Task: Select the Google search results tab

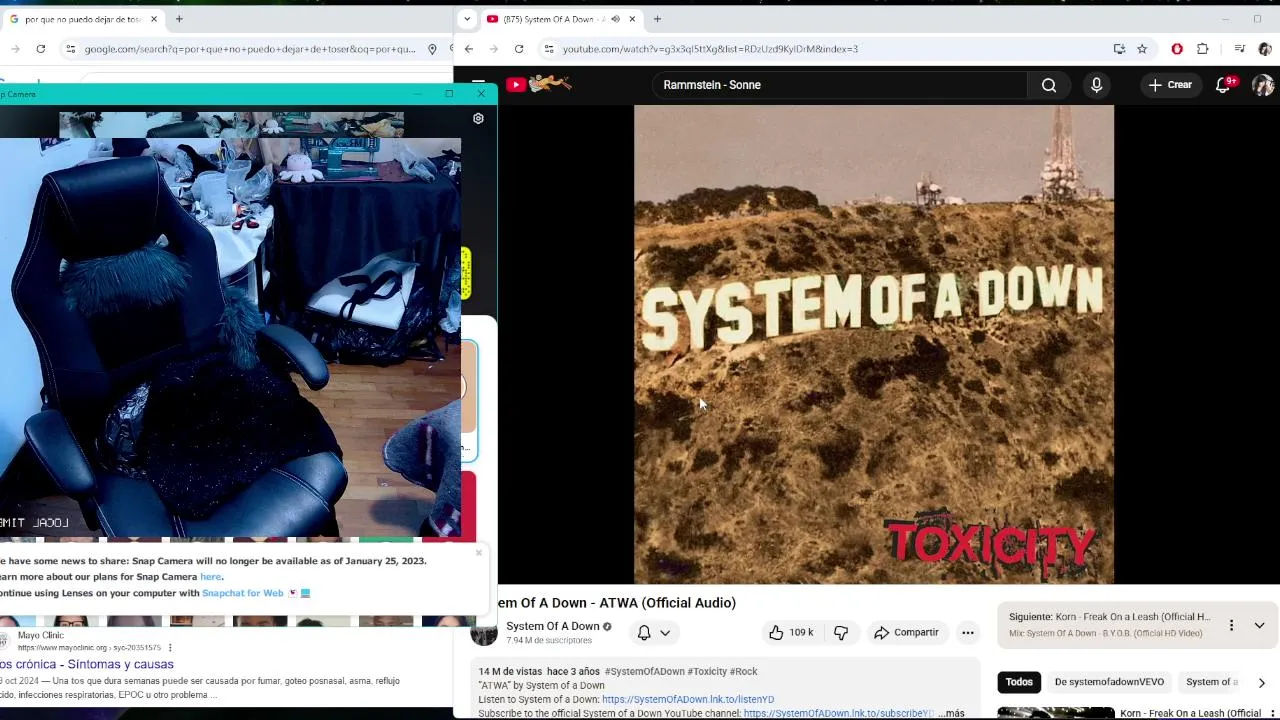Action: 85,19
